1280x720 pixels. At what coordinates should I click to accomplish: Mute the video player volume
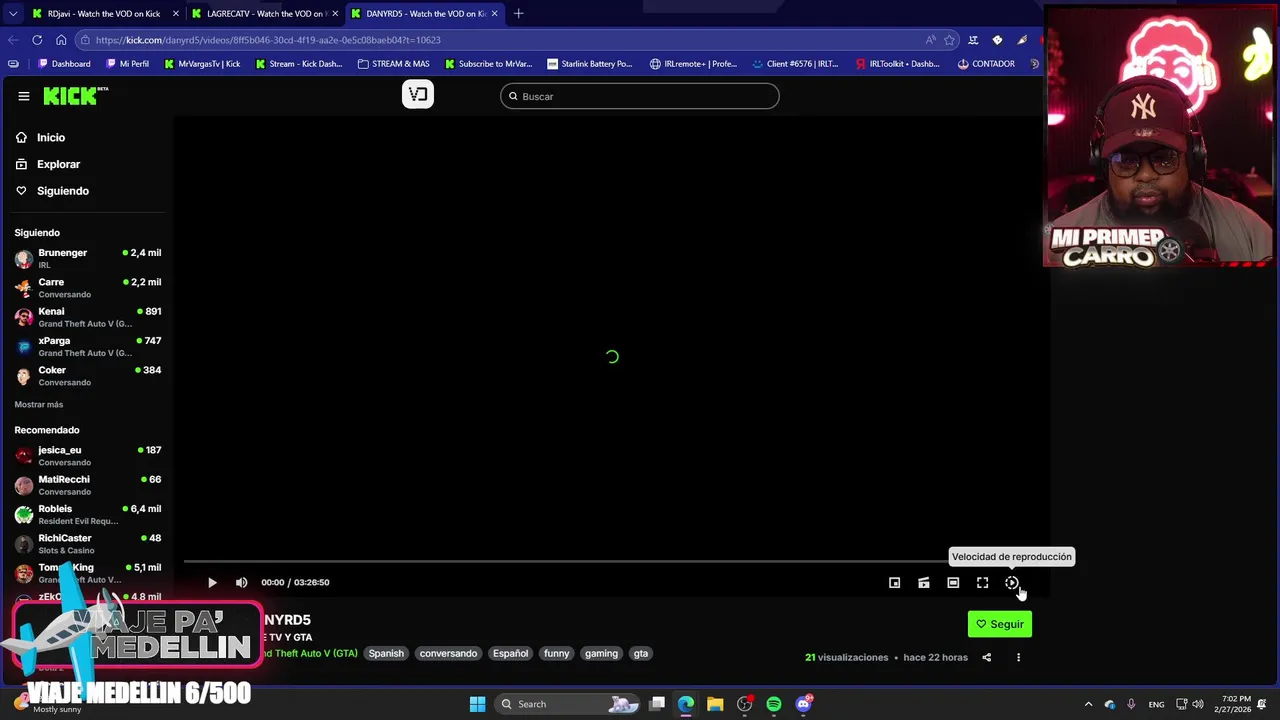tap(241, 582)
